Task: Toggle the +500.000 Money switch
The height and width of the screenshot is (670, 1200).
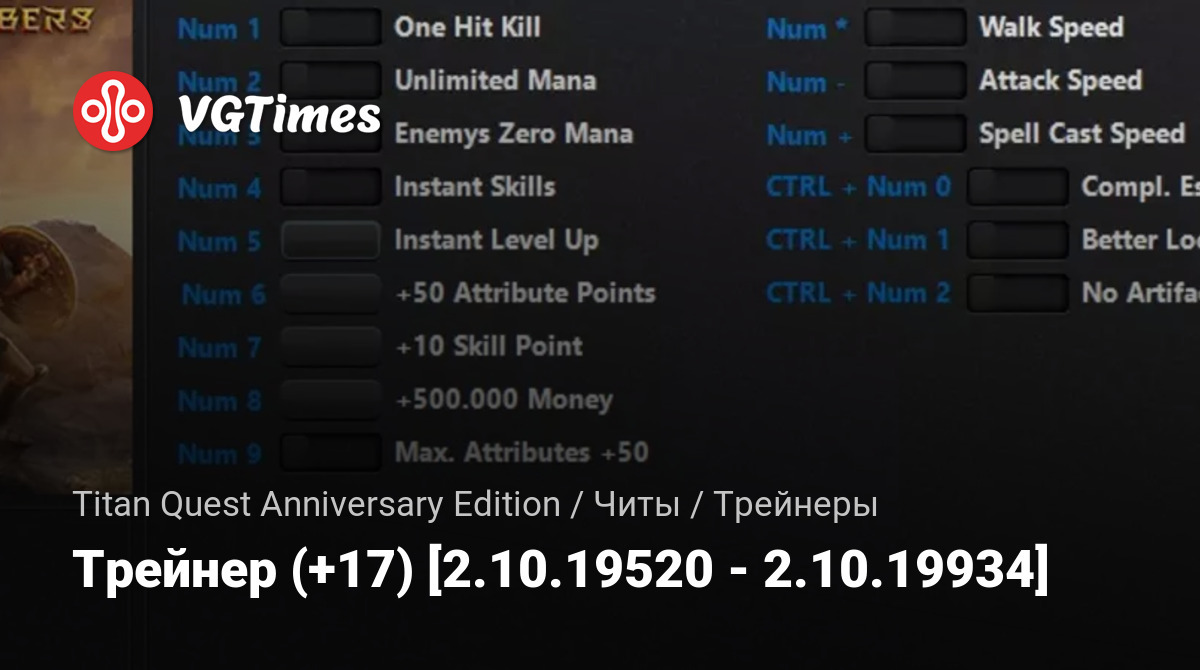Action: (330, 400)
